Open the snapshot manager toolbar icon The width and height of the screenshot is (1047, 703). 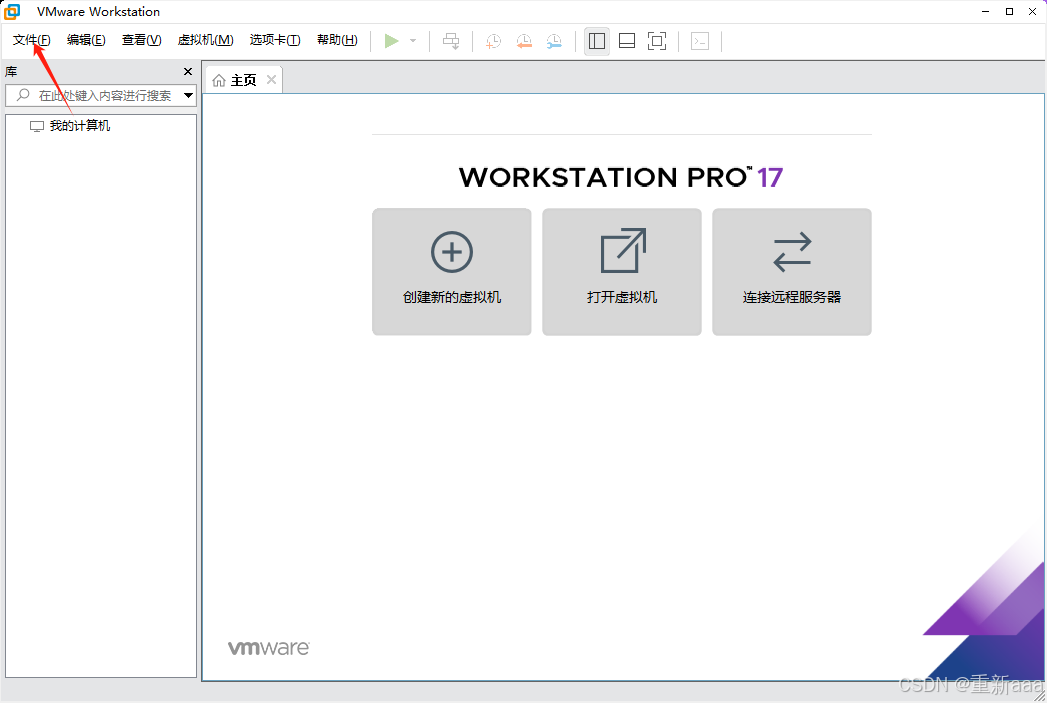coord(554,41)
